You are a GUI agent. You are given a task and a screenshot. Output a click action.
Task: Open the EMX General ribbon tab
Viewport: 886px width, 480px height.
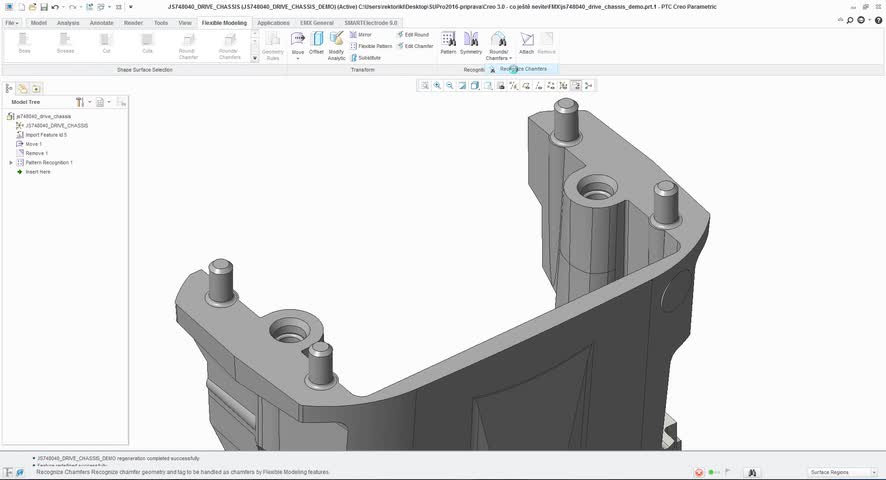316,23
